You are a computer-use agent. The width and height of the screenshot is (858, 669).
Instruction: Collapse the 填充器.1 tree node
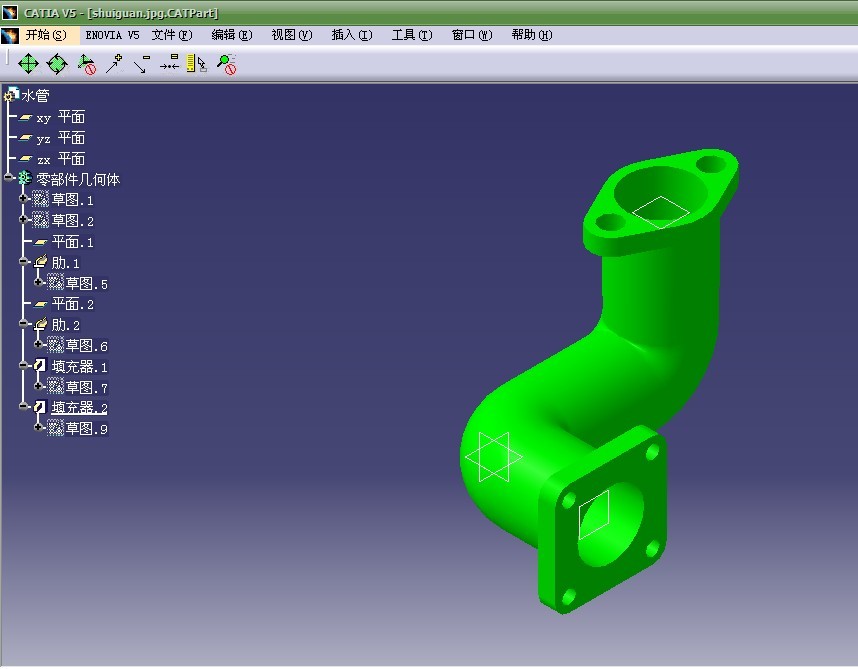pyautogui.click(x=24, y=366)
